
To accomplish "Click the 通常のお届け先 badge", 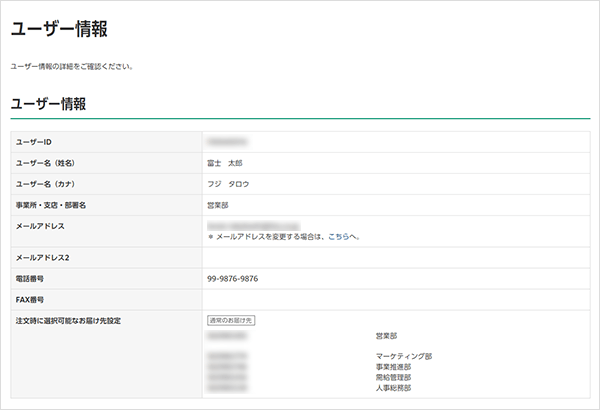I will 231,320.
